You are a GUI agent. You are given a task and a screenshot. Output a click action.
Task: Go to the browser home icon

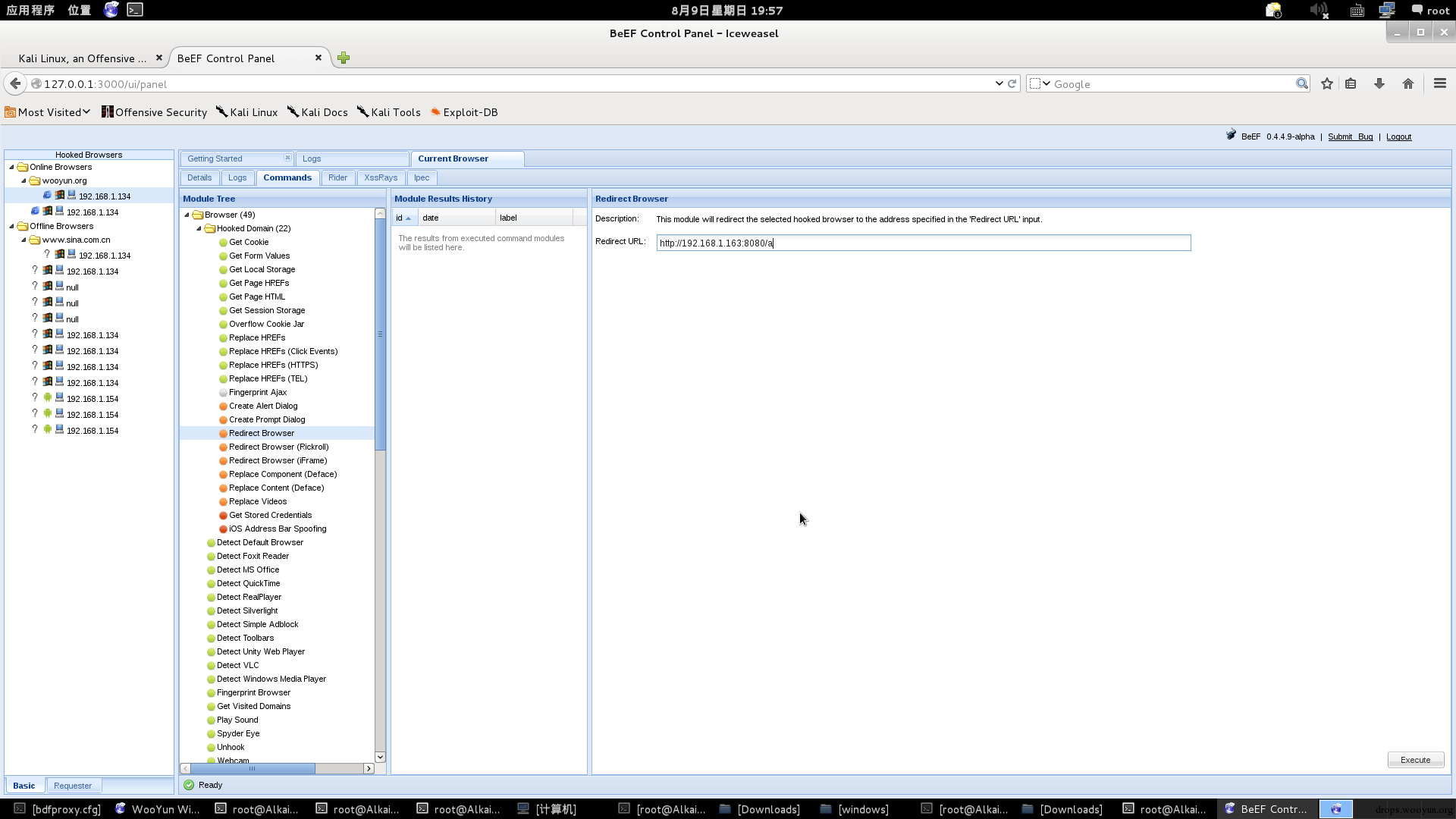tap(1408, 83)
